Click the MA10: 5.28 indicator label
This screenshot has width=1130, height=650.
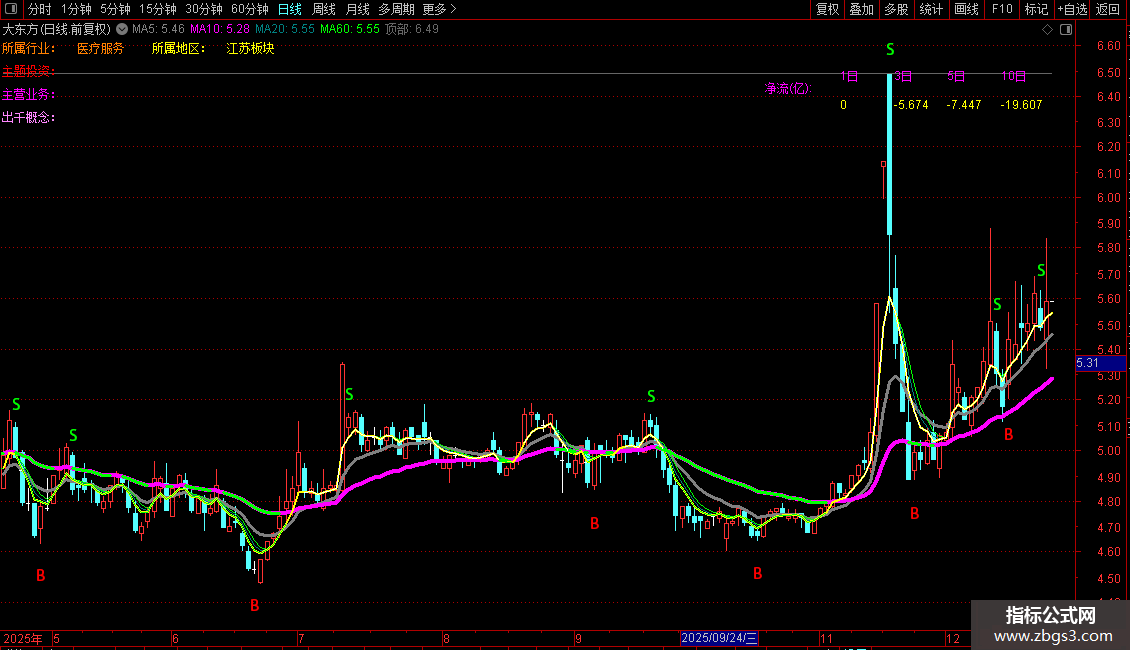coord(220,29)
